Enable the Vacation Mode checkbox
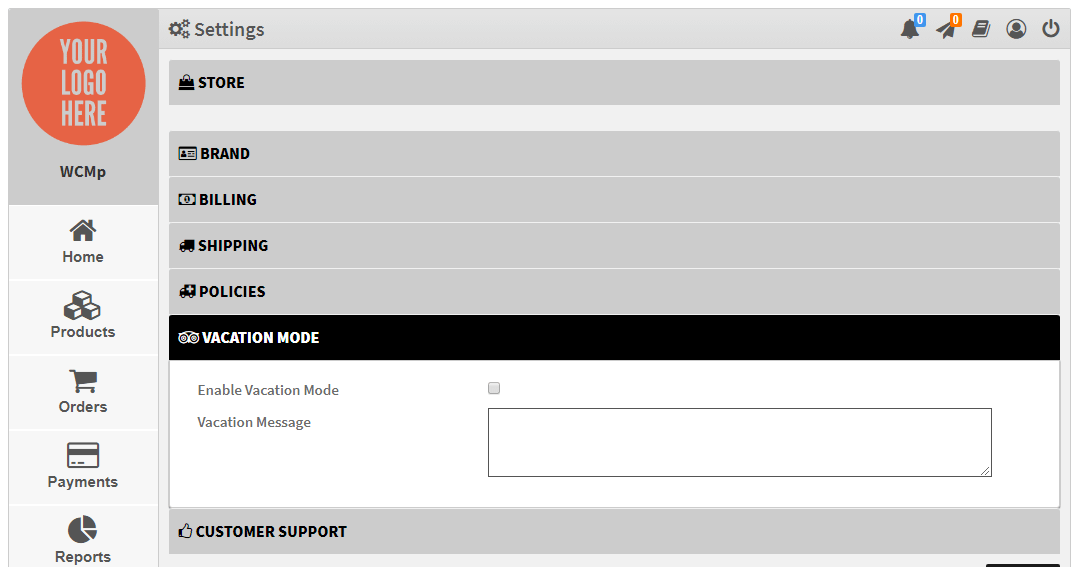Screen dimensions: 1081x567 coord(494,389)
